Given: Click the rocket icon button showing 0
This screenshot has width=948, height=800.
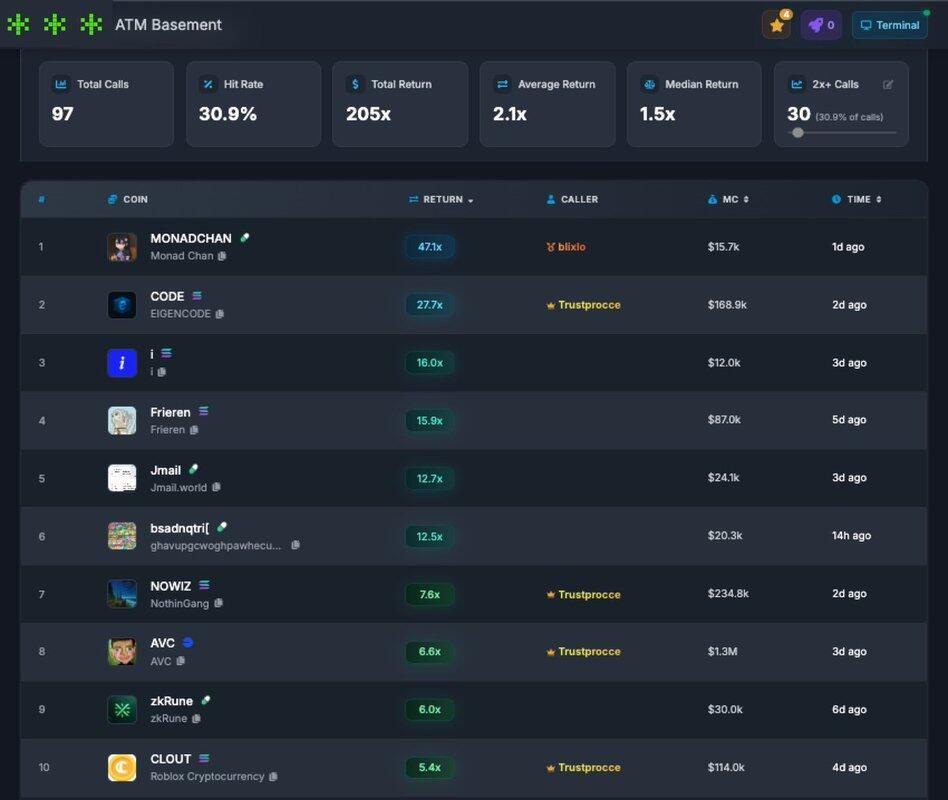Looking at the screenshot, I should click(821, 25).
